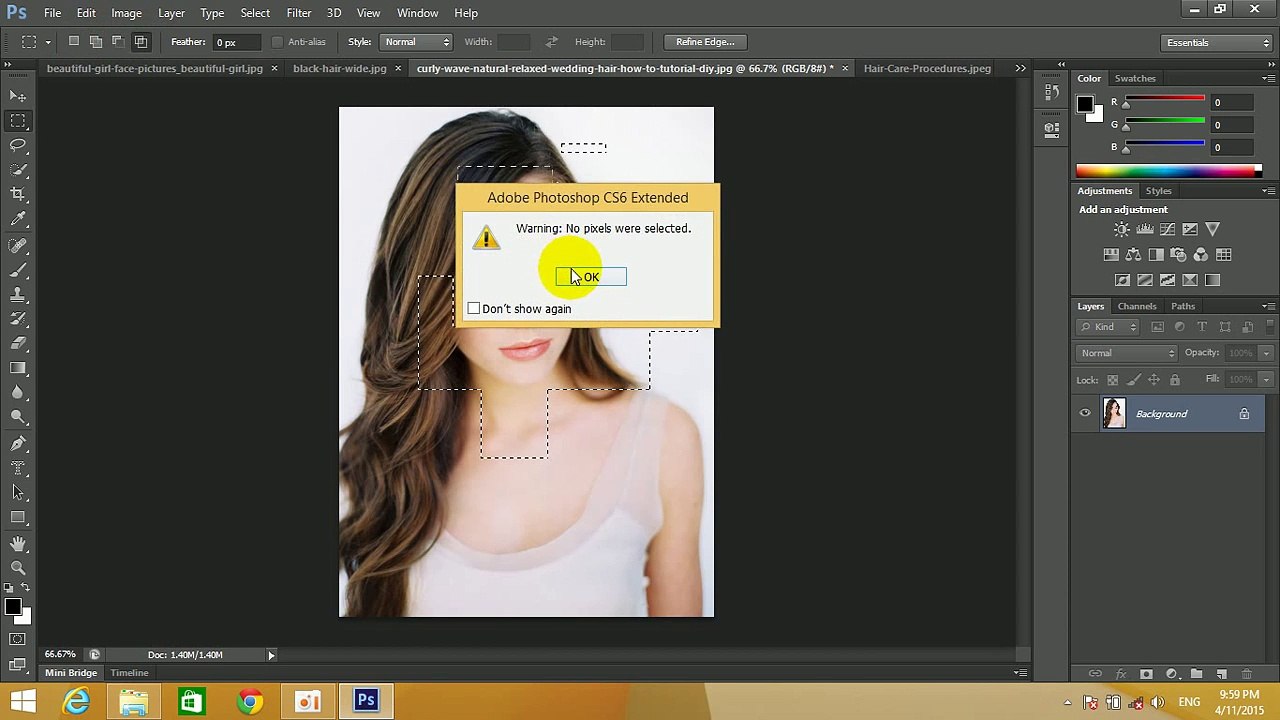Select the Lasso tool
This screenshot has height=720, width=1280.
(18, 145)
